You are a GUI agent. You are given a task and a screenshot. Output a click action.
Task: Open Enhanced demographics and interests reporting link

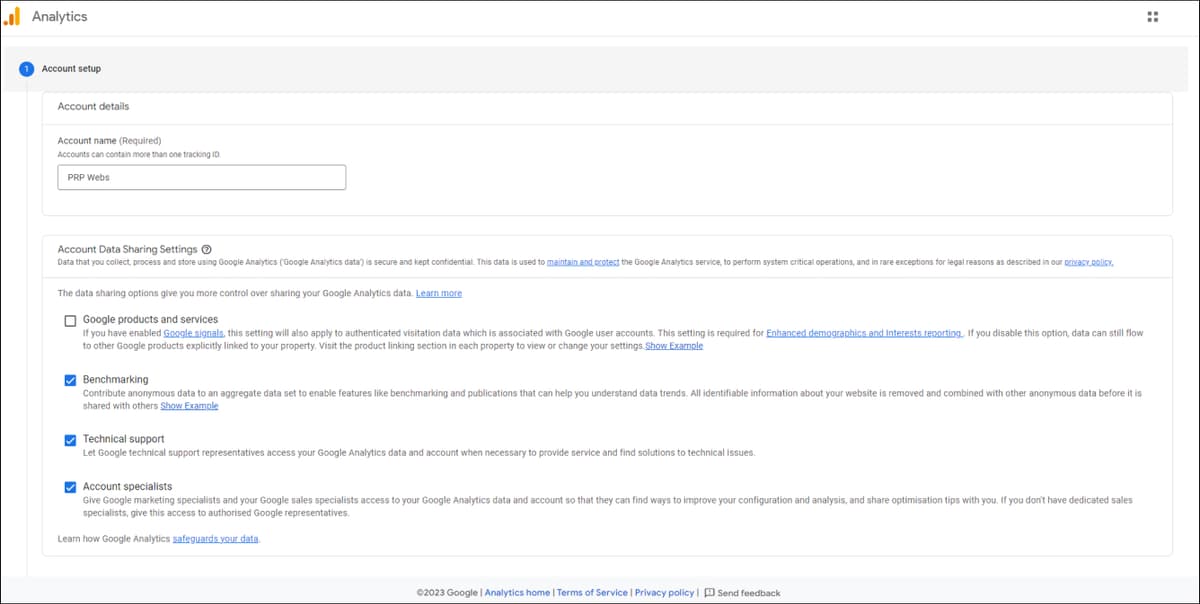[864, 333]
